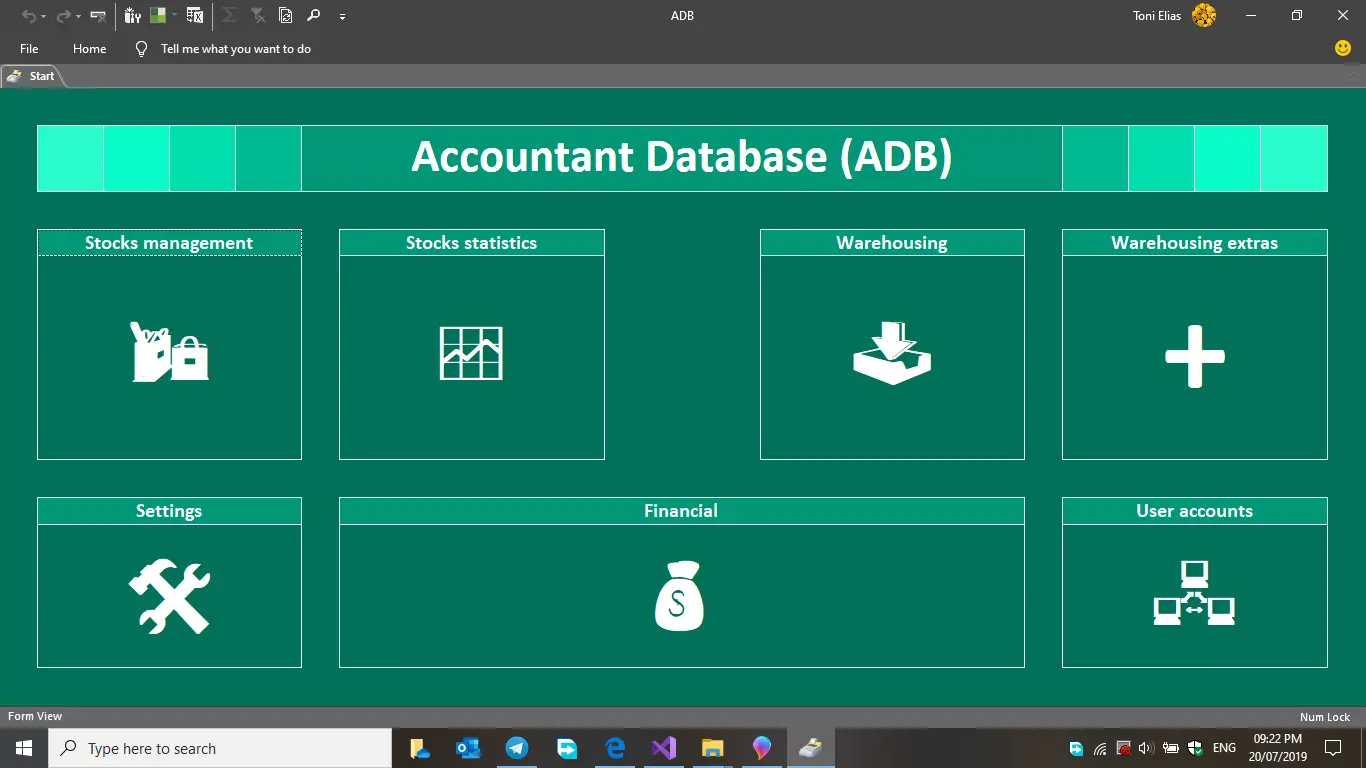Click the Export to Excel toolbar icon
The height and width of the screenshot is (768, 1366).
(x=193, y=16)
